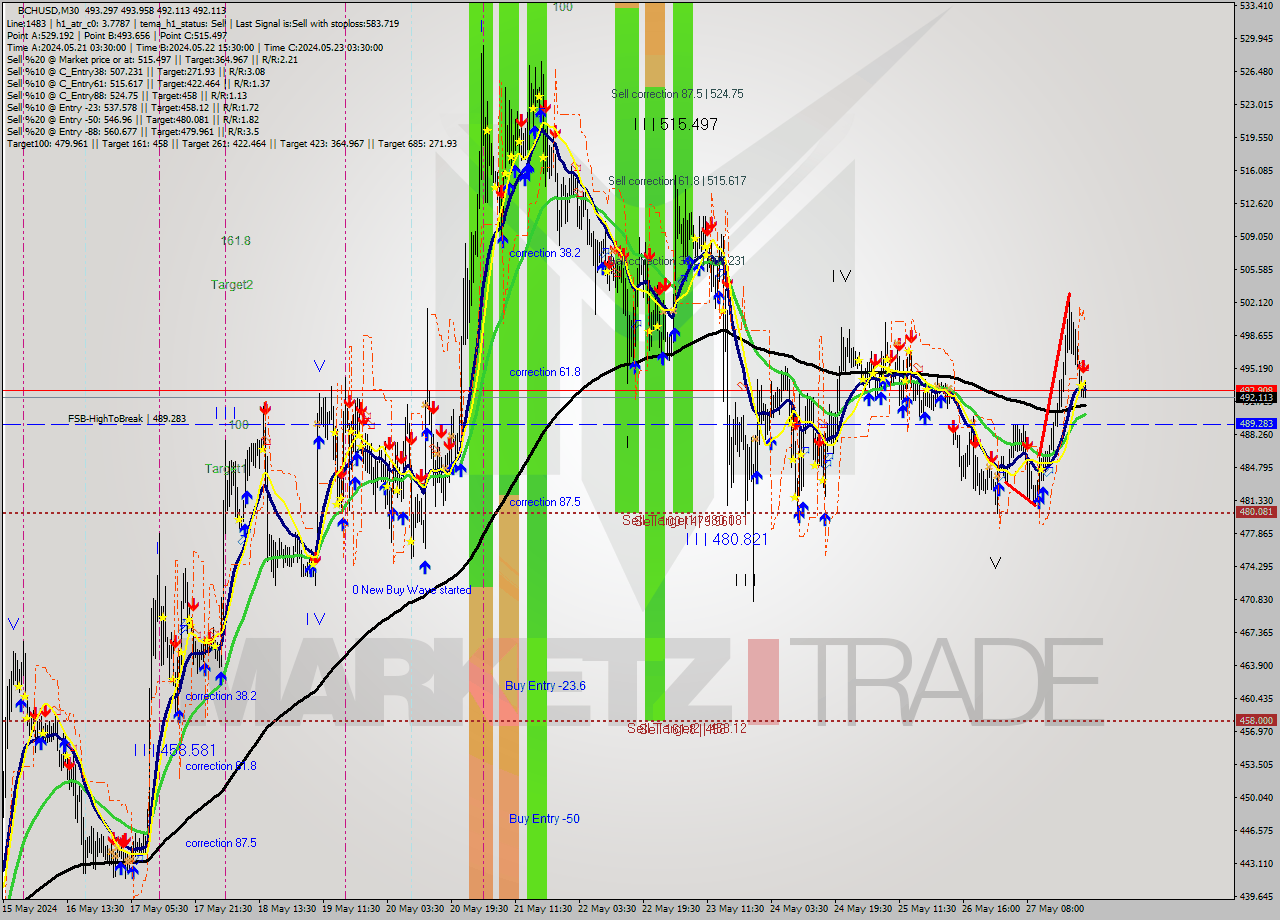The width and height of the screenshot is (1280, 920).
Task: Click the red 492.908 price tag on axis
Action: [1256, 390]
